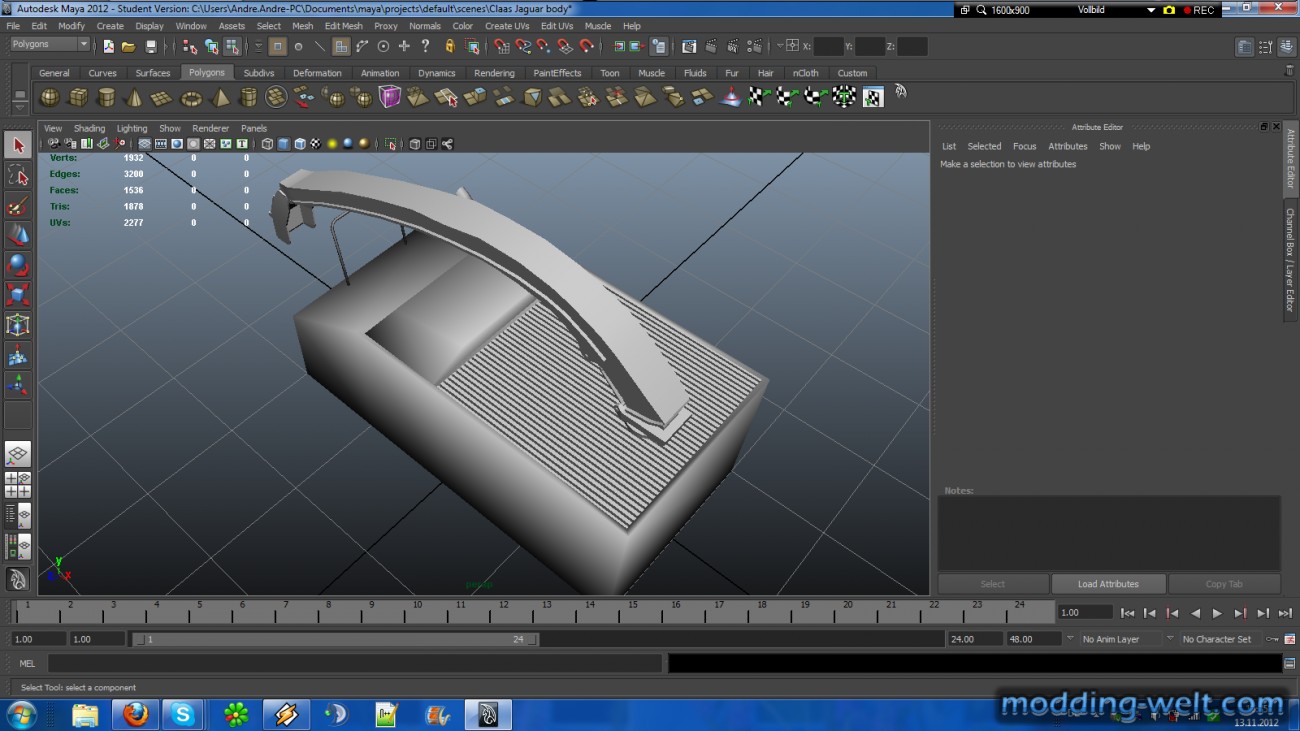
Task: Create a polygon cylinder from the shelf
Action: pyautogui.click(x=105, y=97)
